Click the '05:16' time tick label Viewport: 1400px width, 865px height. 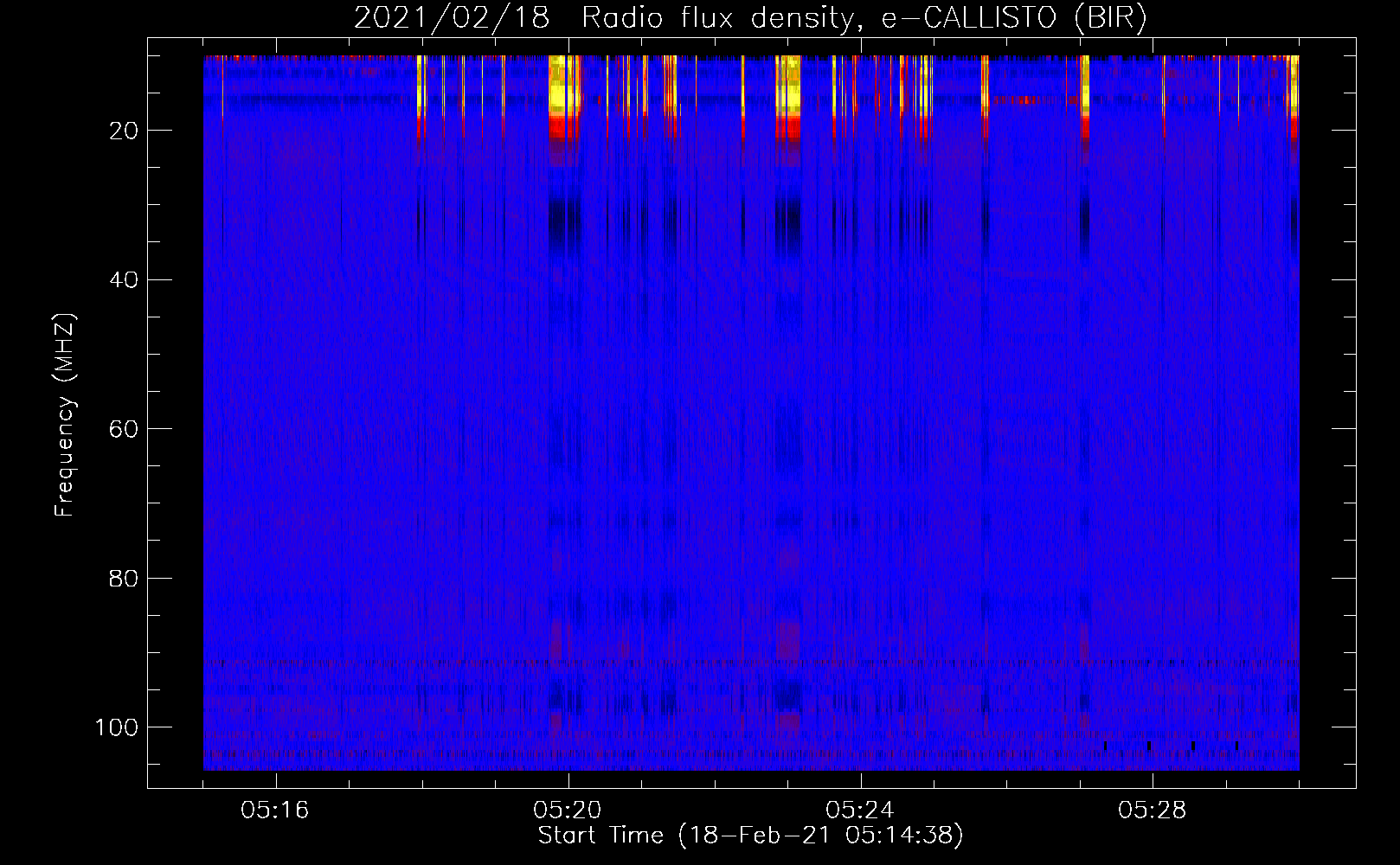pyautogui.click(x=276, y=811)
